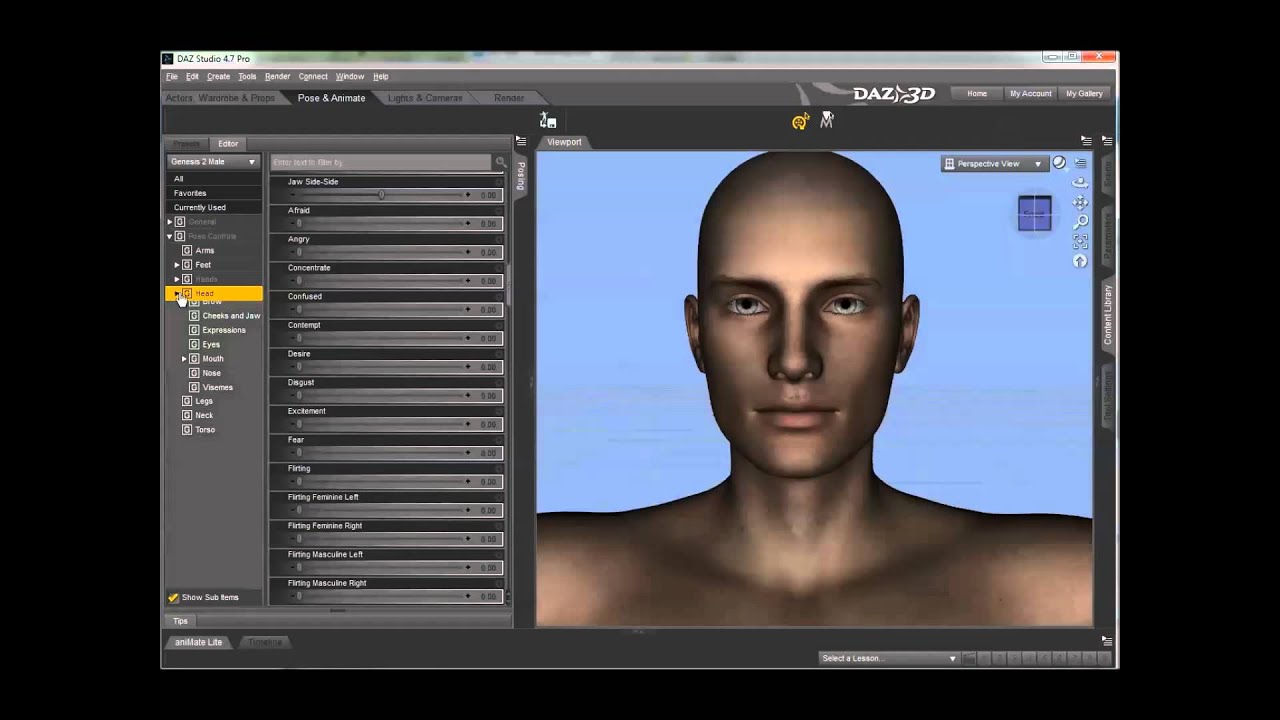Image resolution: width=1280 pixels, height=720 pixels.
Task: Toggle the Show Sub Items checkbox
Action: pyautogui.click(x=173, y=598)
